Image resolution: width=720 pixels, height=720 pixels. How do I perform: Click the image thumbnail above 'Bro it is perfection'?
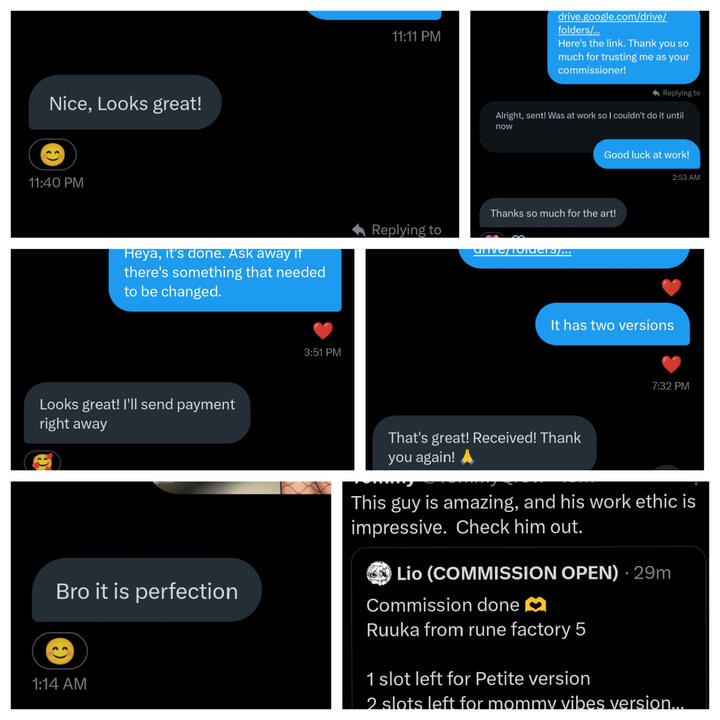tap(242, 488)
